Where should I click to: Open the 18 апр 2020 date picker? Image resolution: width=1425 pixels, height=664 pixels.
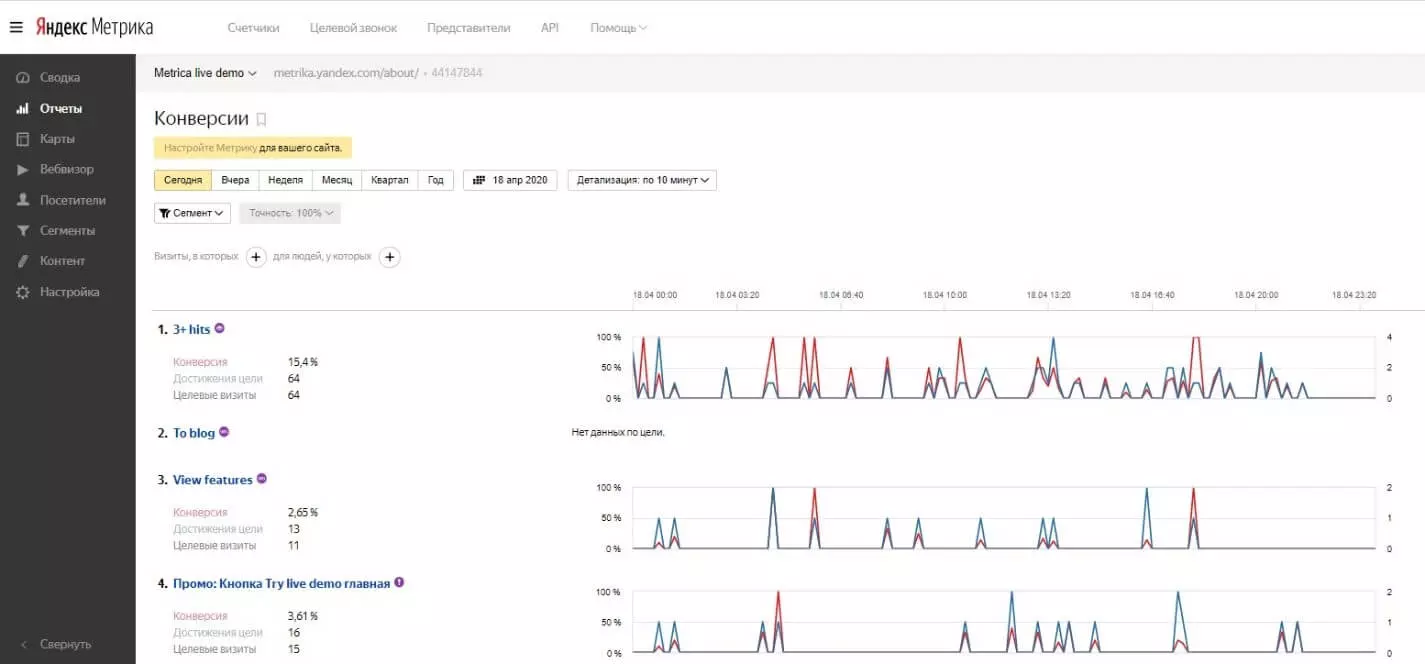(x=510, y=180)
